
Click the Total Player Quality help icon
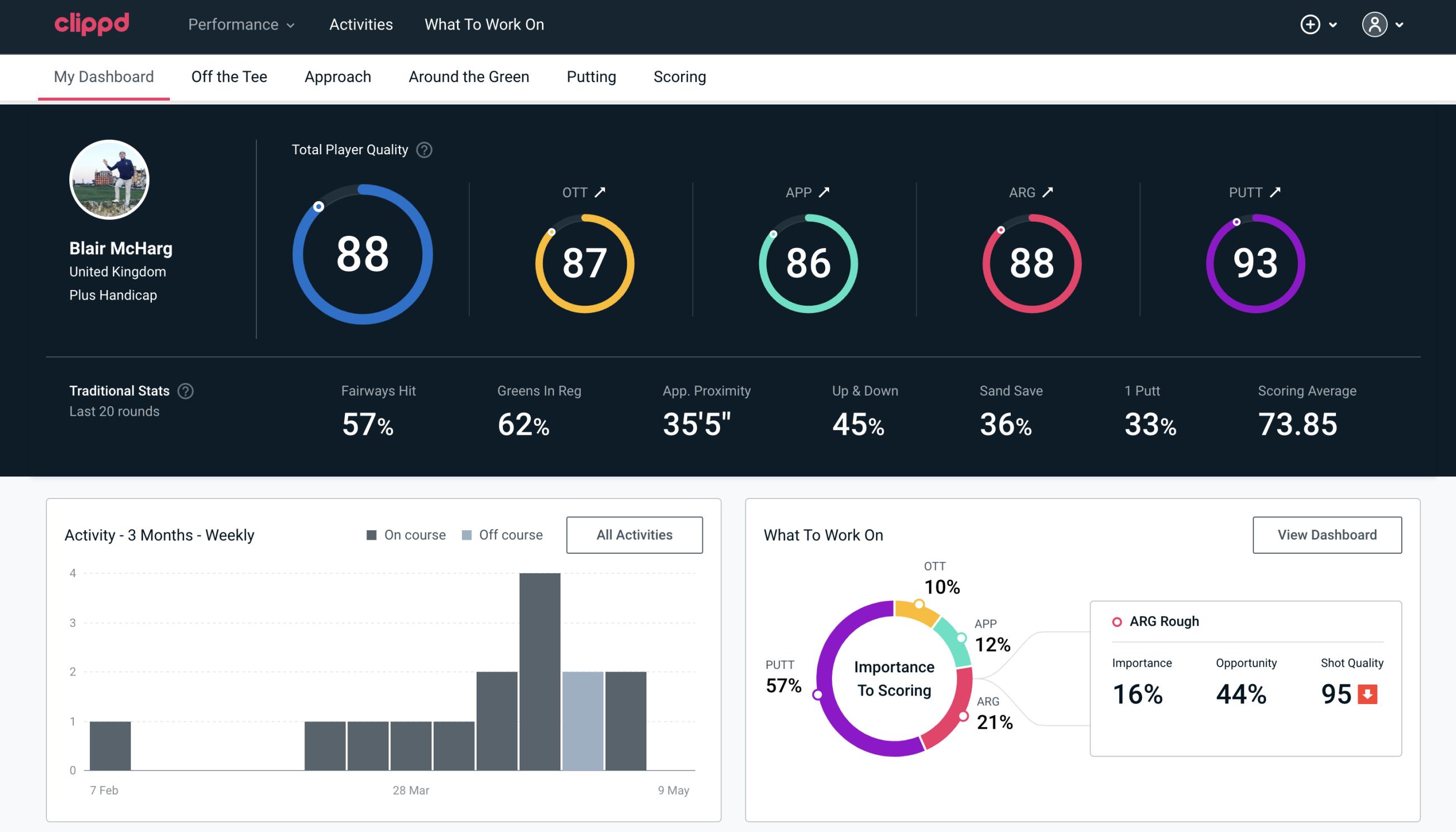pyautogui.click(x=424, y=150)
